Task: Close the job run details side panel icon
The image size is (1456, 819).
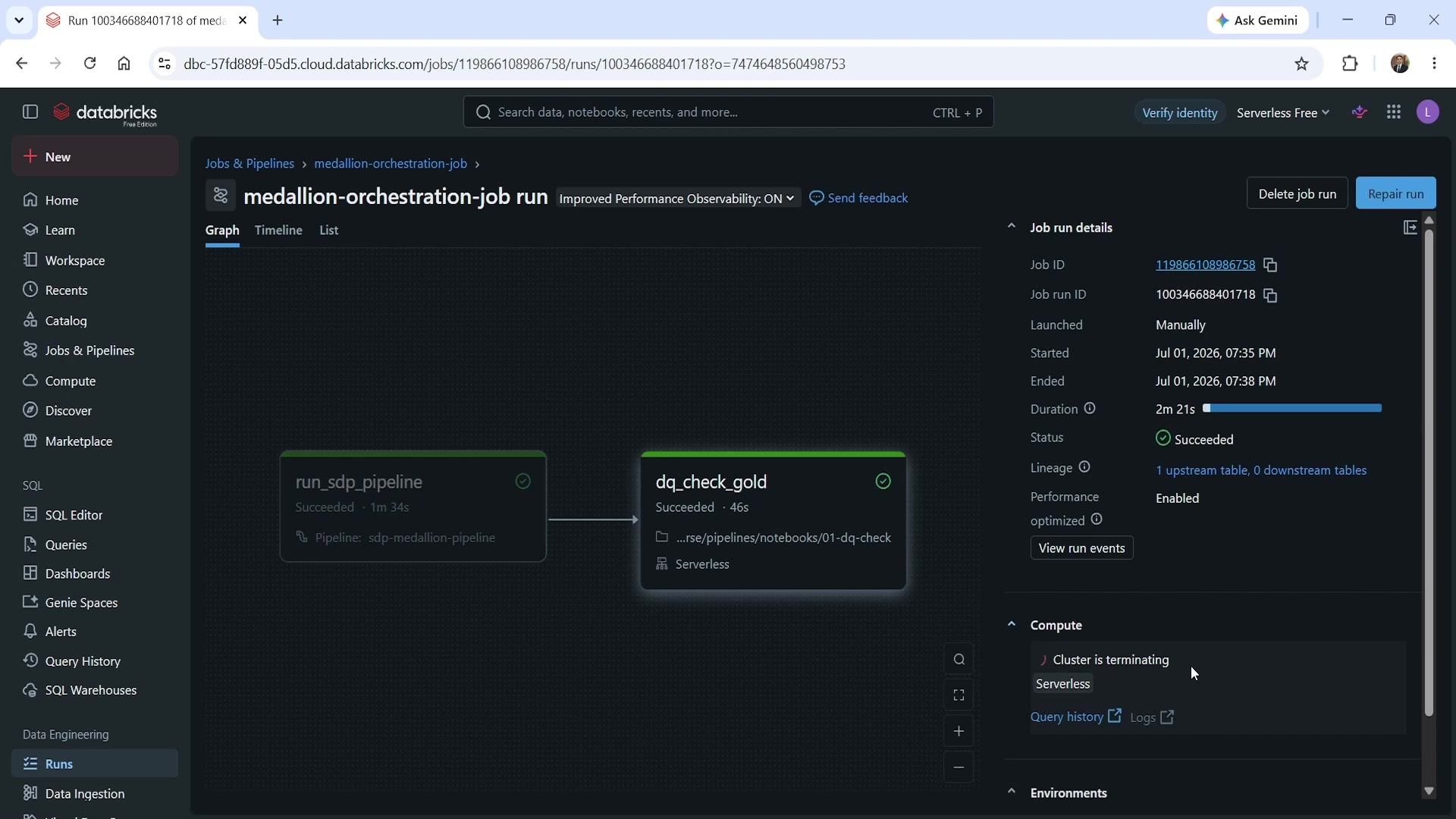Action: [1410, 227]
